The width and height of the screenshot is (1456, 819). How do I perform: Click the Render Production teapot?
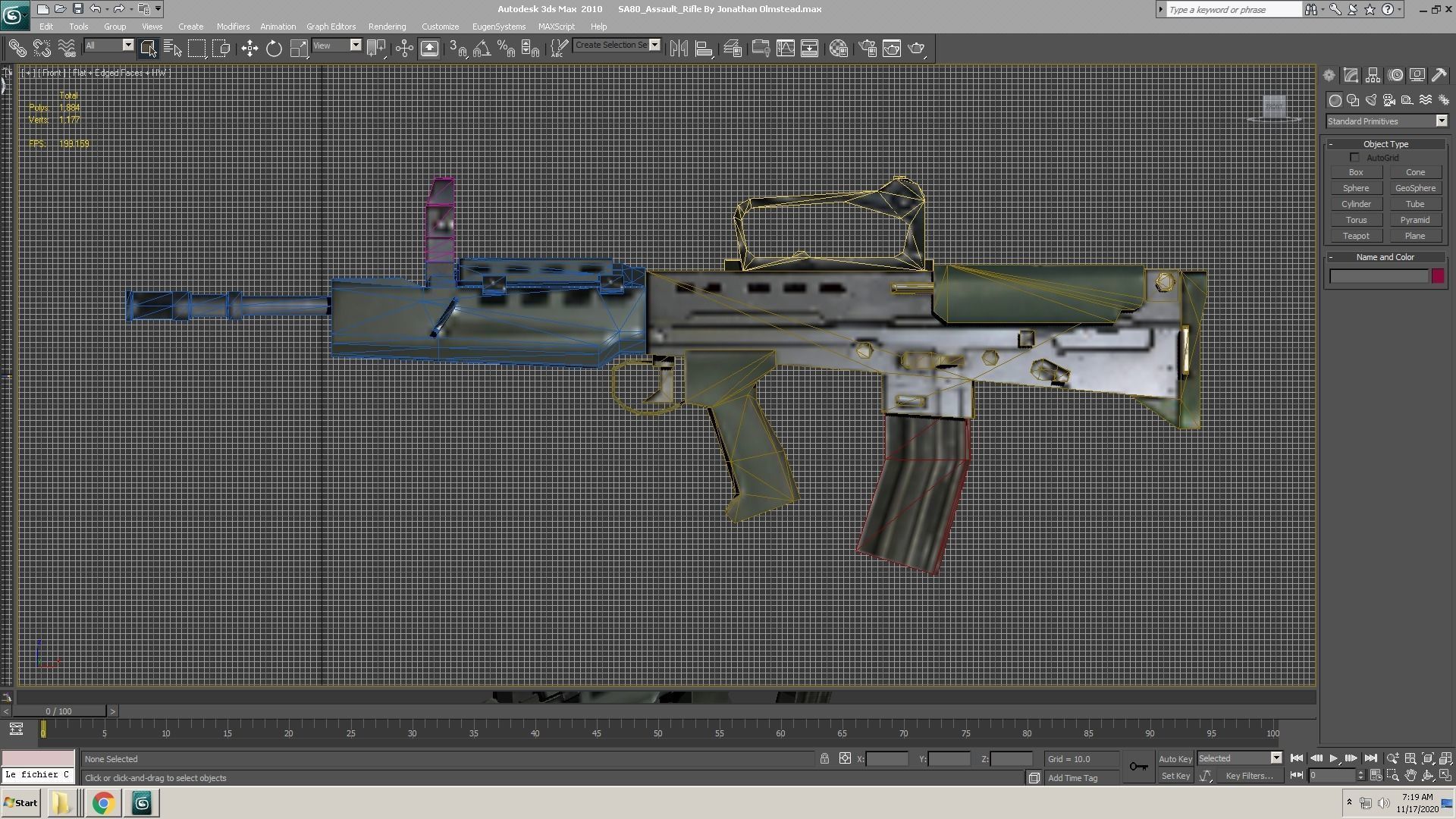click(917, 49)
